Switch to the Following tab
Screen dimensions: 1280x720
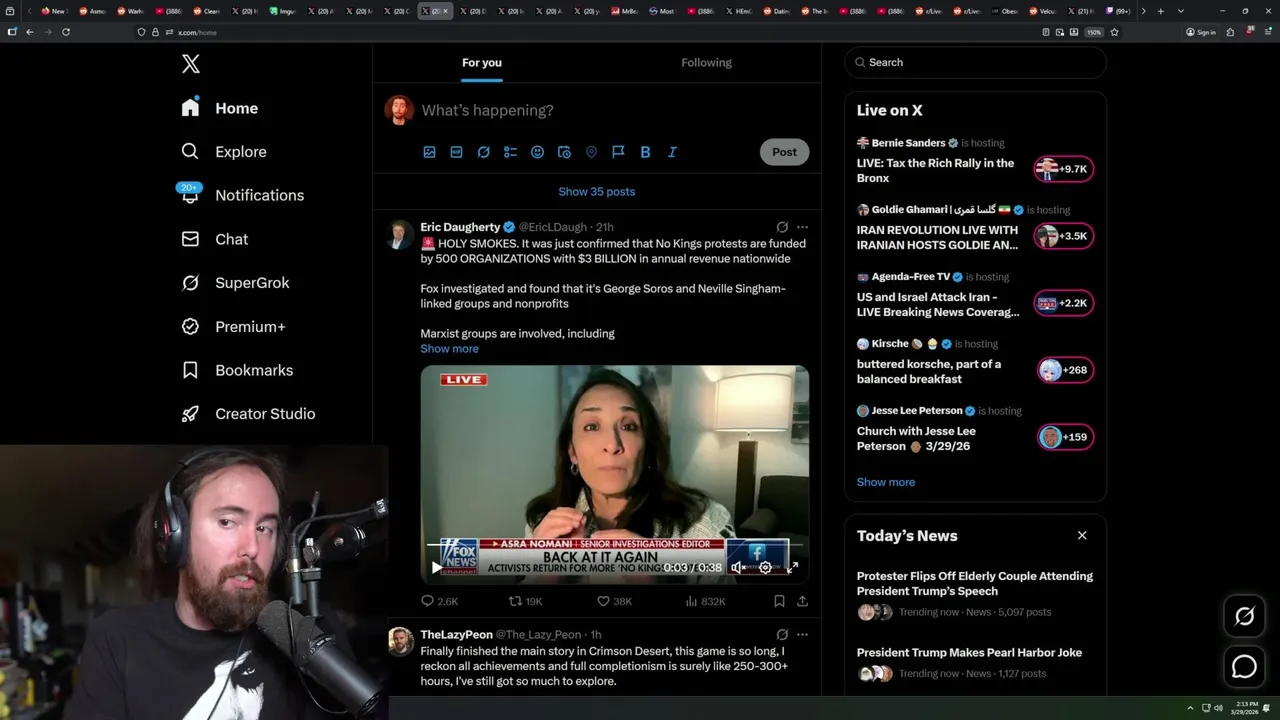tap(706, 63)
